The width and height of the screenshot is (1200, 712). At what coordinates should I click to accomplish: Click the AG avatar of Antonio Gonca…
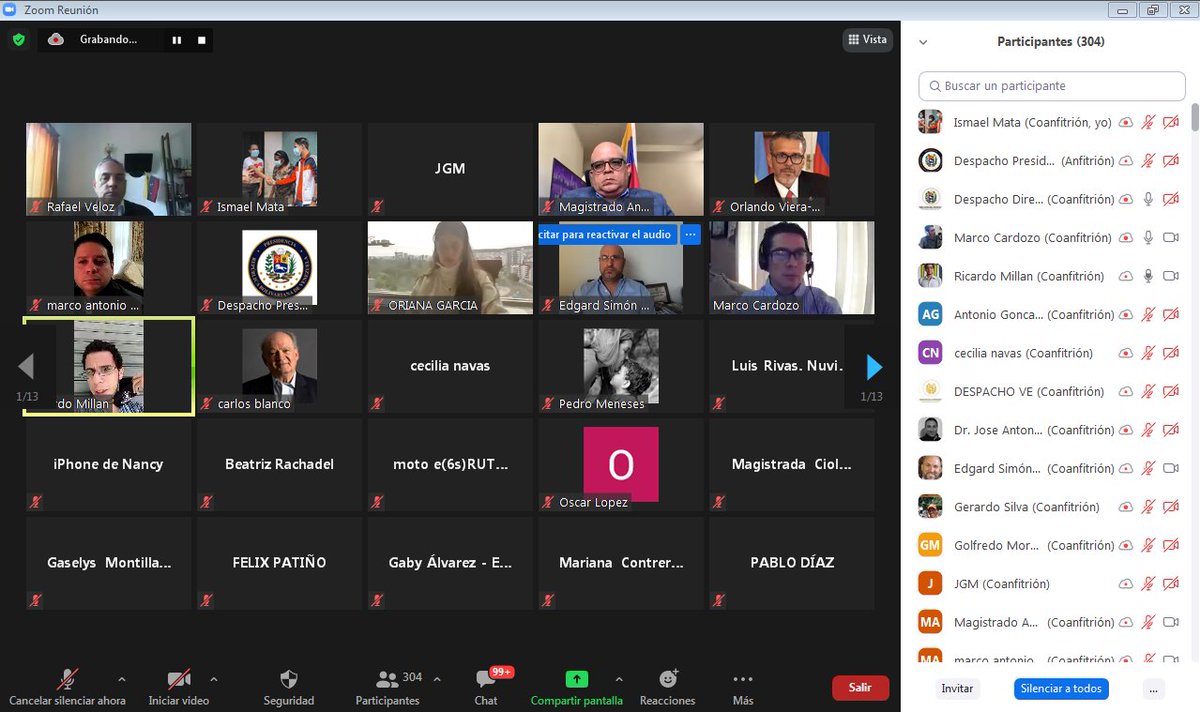point(930,314)
